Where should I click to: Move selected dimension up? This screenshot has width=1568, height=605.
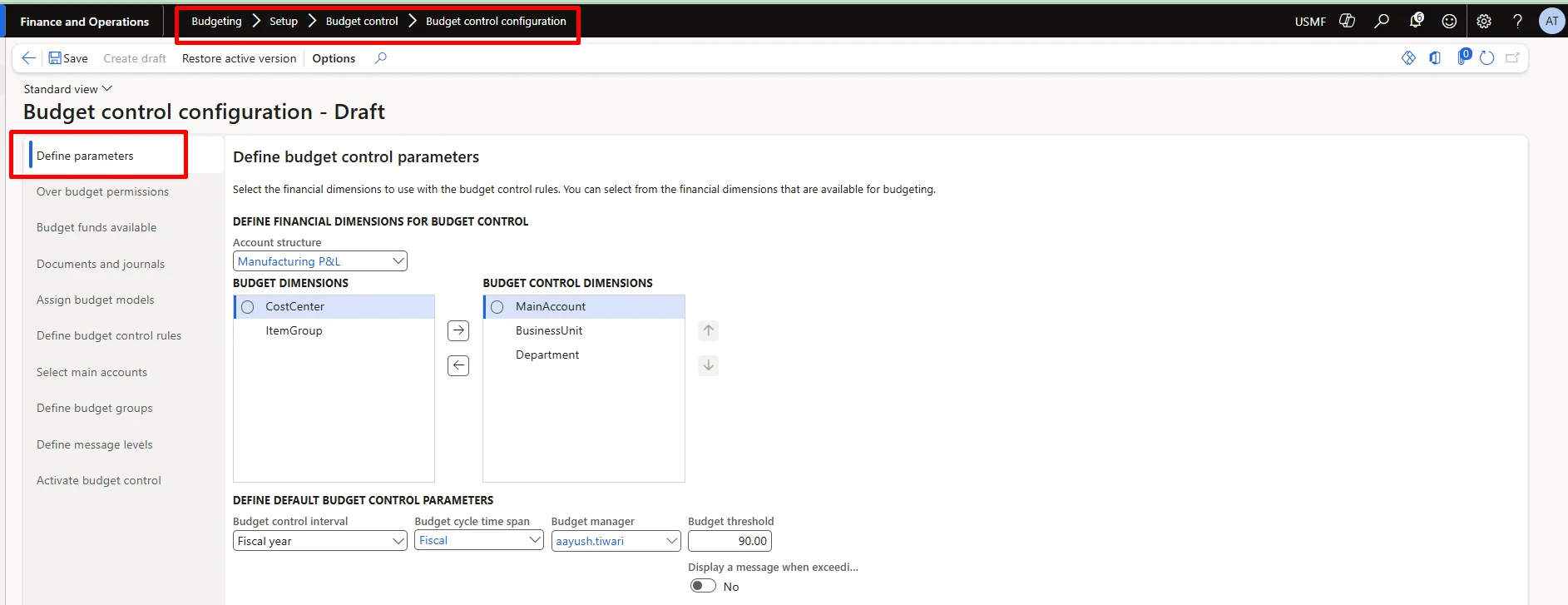[709, 330]
